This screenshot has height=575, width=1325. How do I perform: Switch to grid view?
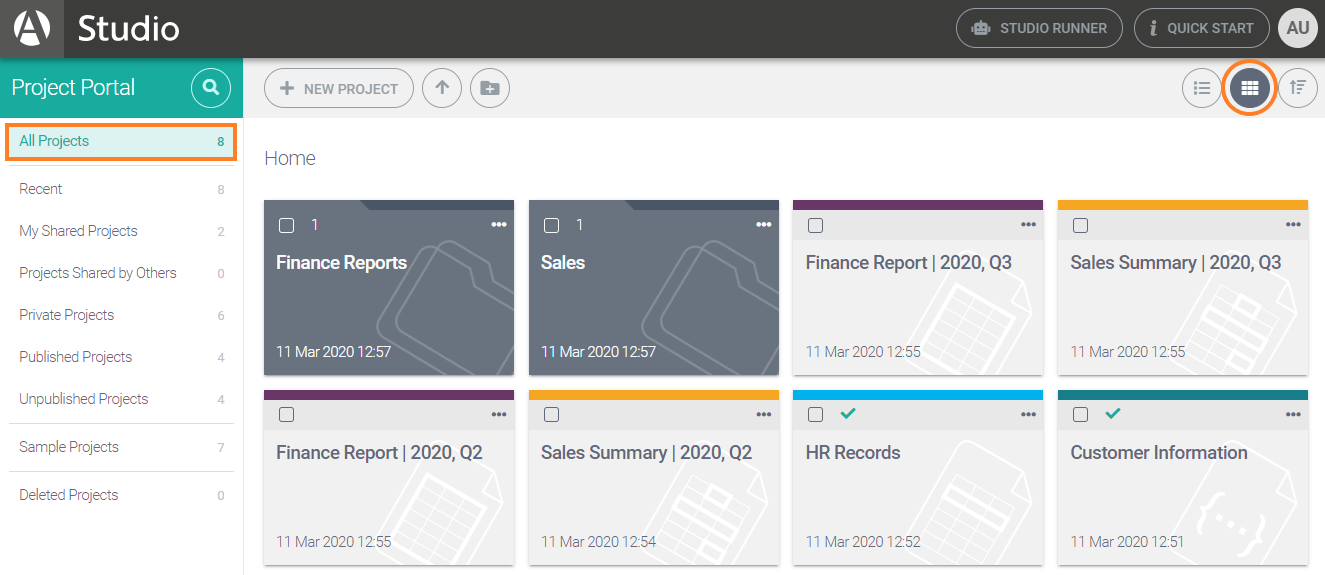pyautogui.click(x=1250, y=88)
